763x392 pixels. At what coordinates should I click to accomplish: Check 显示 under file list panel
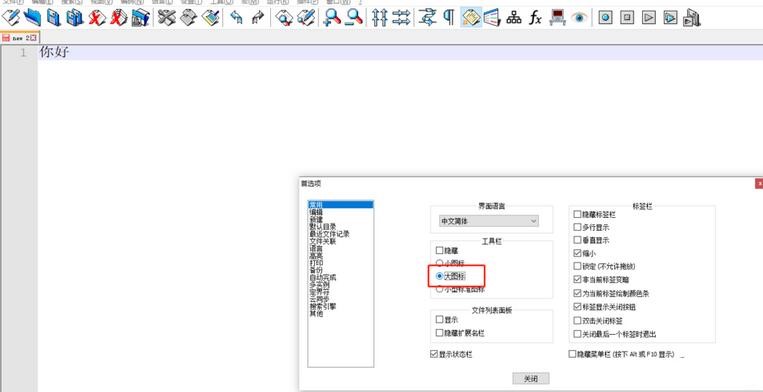(440, 320)
